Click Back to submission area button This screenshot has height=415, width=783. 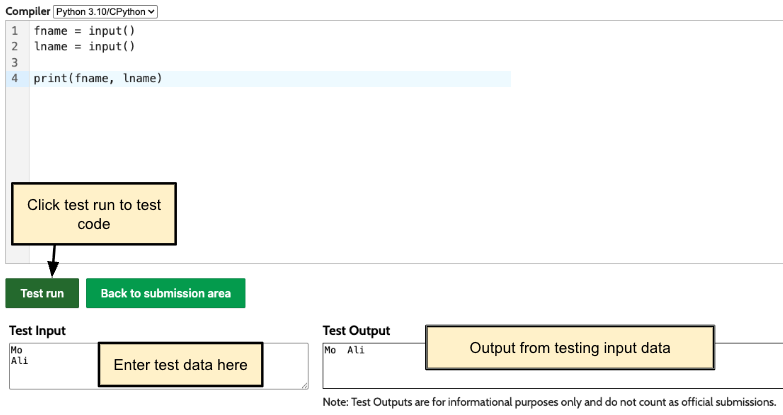[165, 293]
